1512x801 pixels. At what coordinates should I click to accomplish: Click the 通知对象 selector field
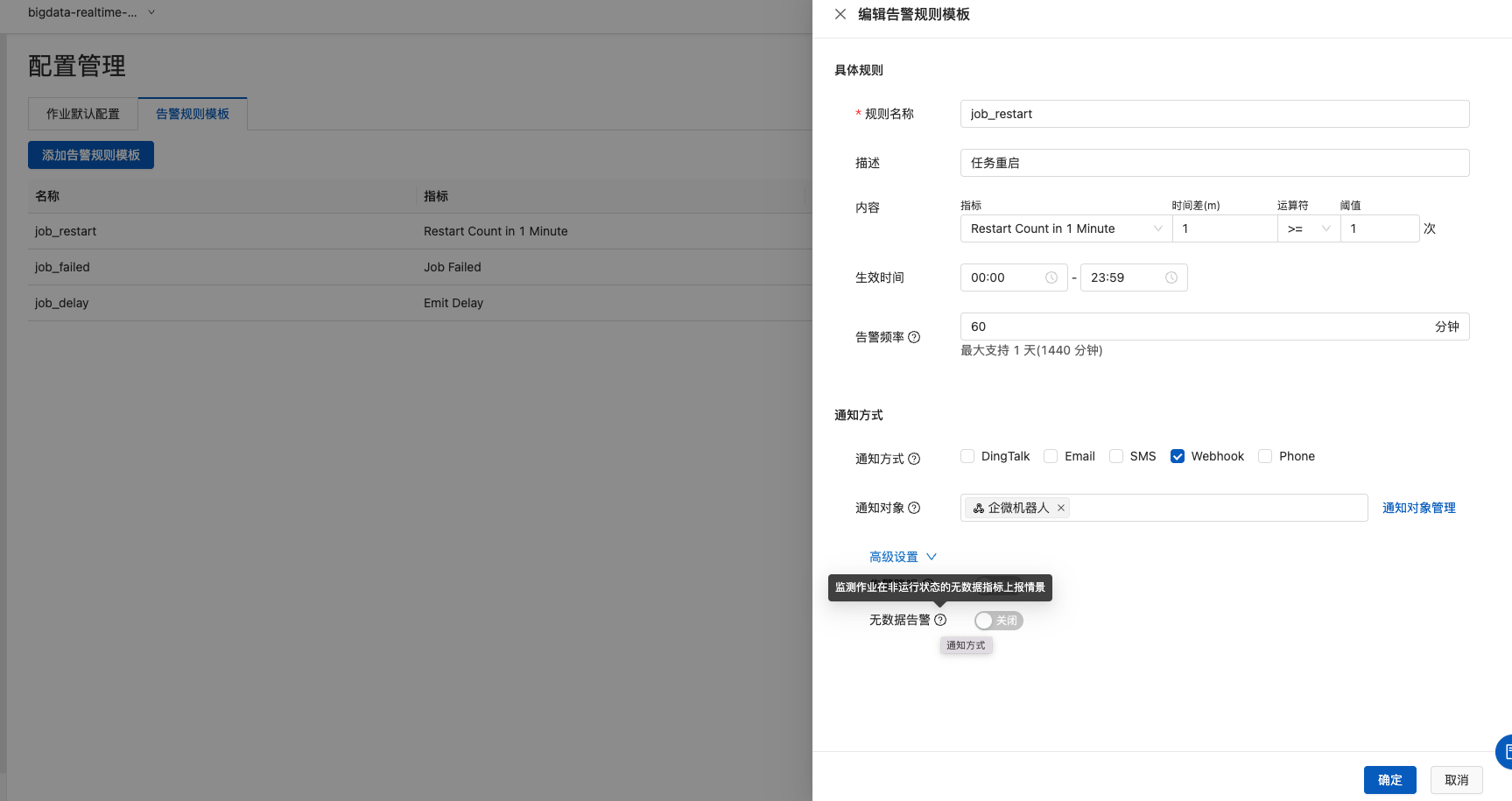pyautogui.click(x=1164, y=508)
